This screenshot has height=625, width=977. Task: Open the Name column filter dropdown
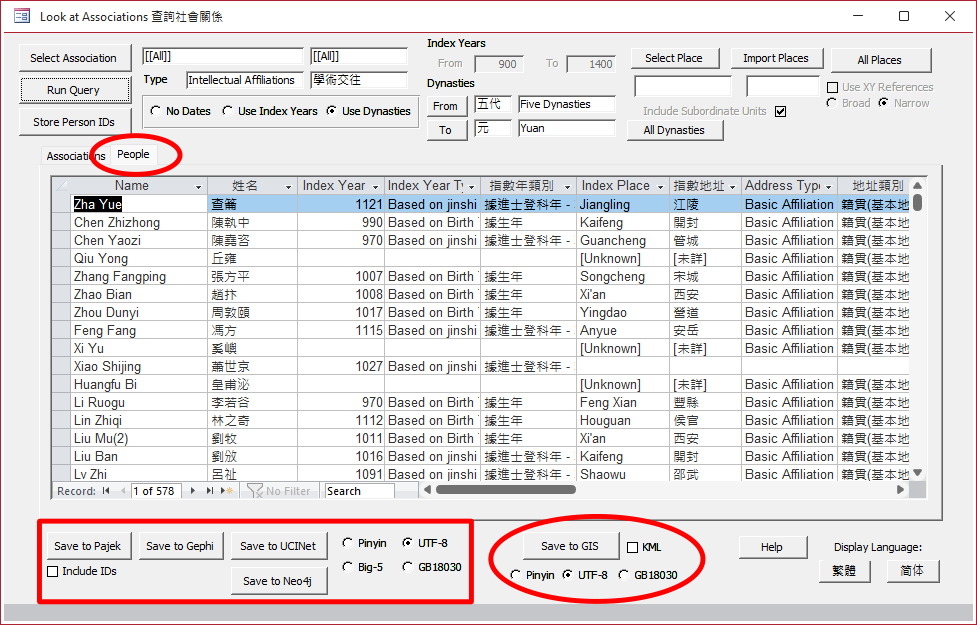point(198,187)
